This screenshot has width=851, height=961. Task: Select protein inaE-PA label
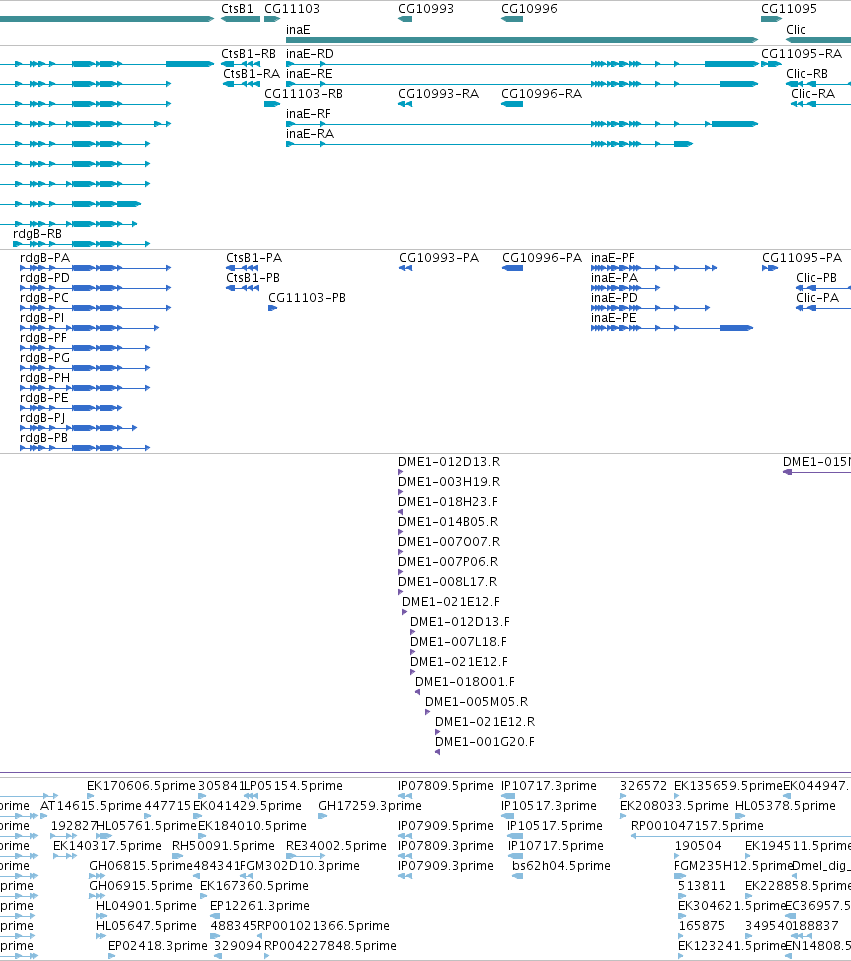pos(614,278)
